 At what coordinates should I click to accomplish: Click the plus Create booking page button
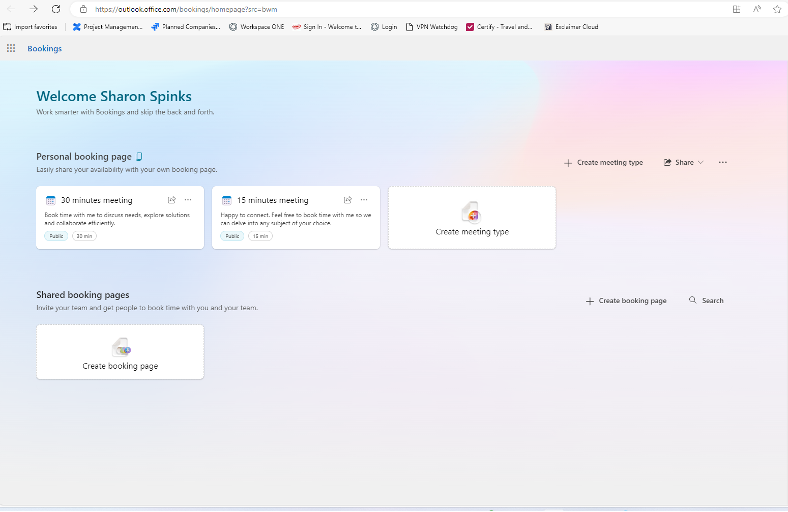(x=626, y=300)
